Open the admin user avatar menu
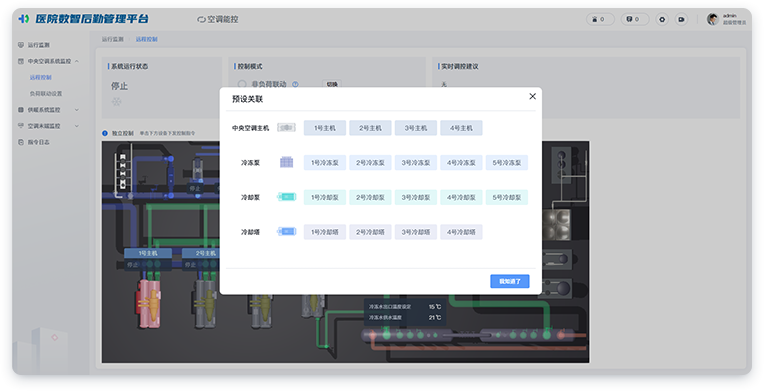The height and width of the screenshot is (391, 764). pyautogui.click(x=713, y=20)
